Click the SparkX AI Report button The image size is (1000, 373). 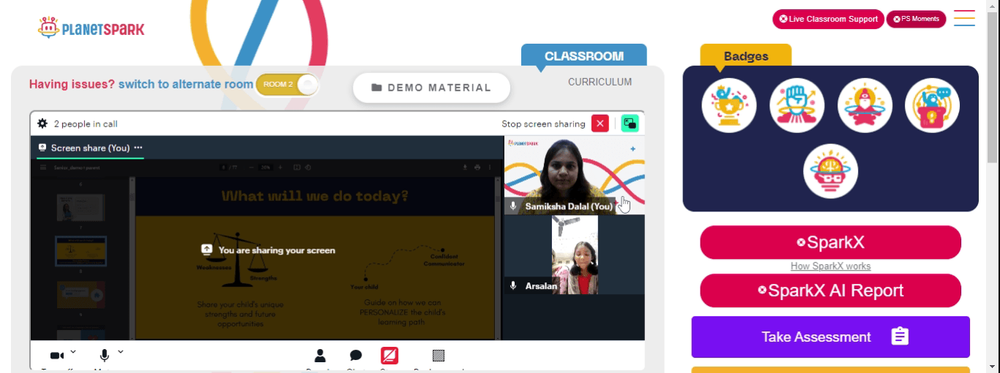click(830, 291)
